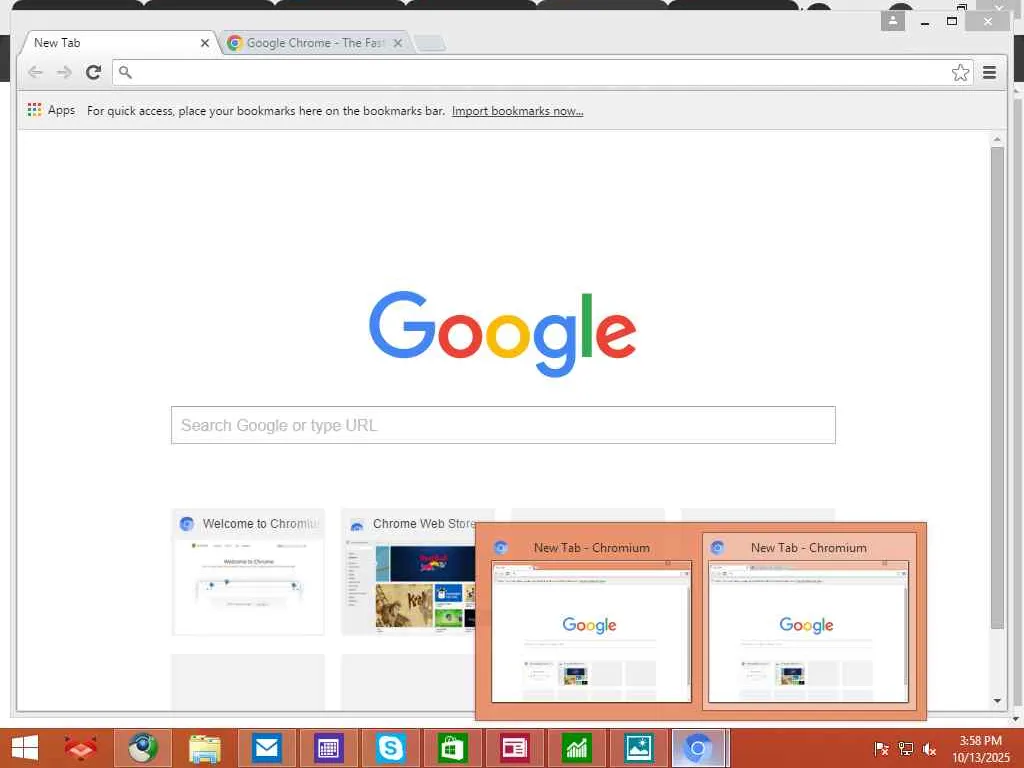Screen dimensions: 1024x768
Task: Click Import bookmarks now link
Action: click(x=517, y=111)
